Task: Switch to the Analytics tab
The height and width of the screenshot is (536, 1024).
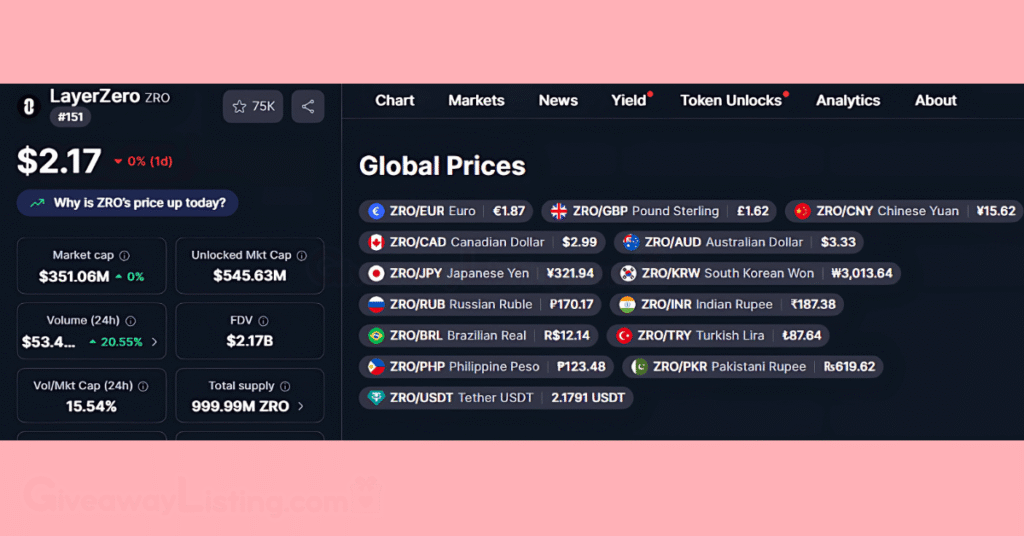Action: (848, 101)
